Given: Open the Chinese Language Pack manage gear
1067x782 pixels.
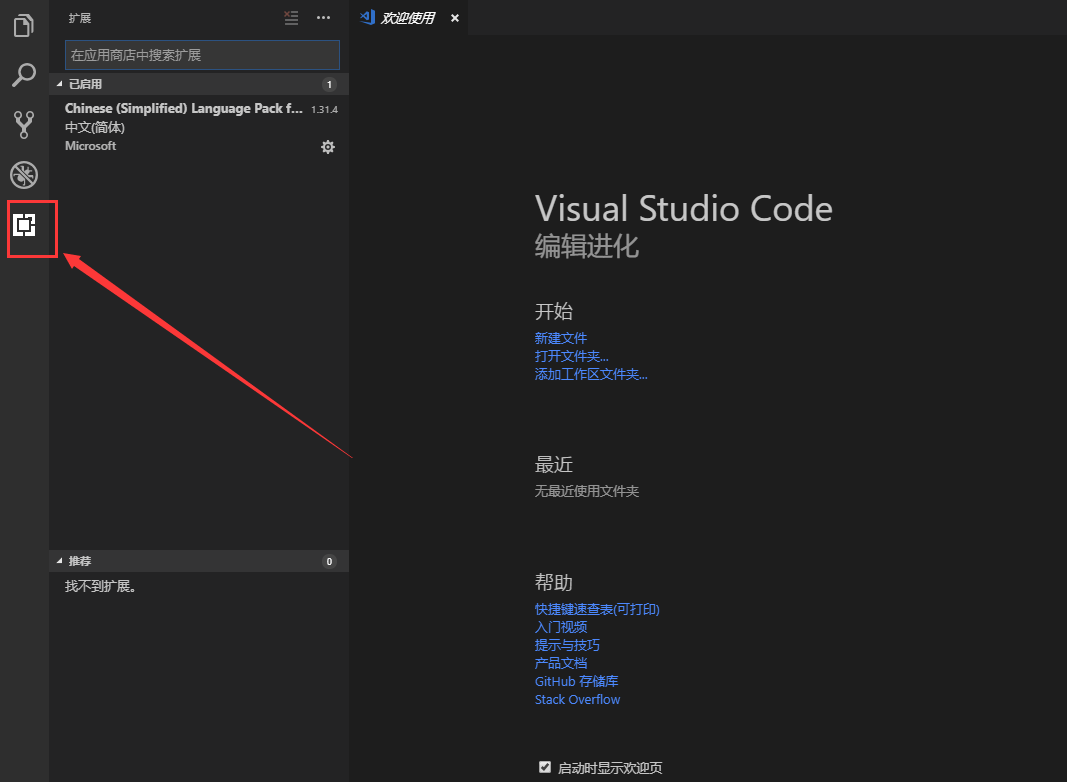Looking at the screenshot, I should click(x=328, y=147).
